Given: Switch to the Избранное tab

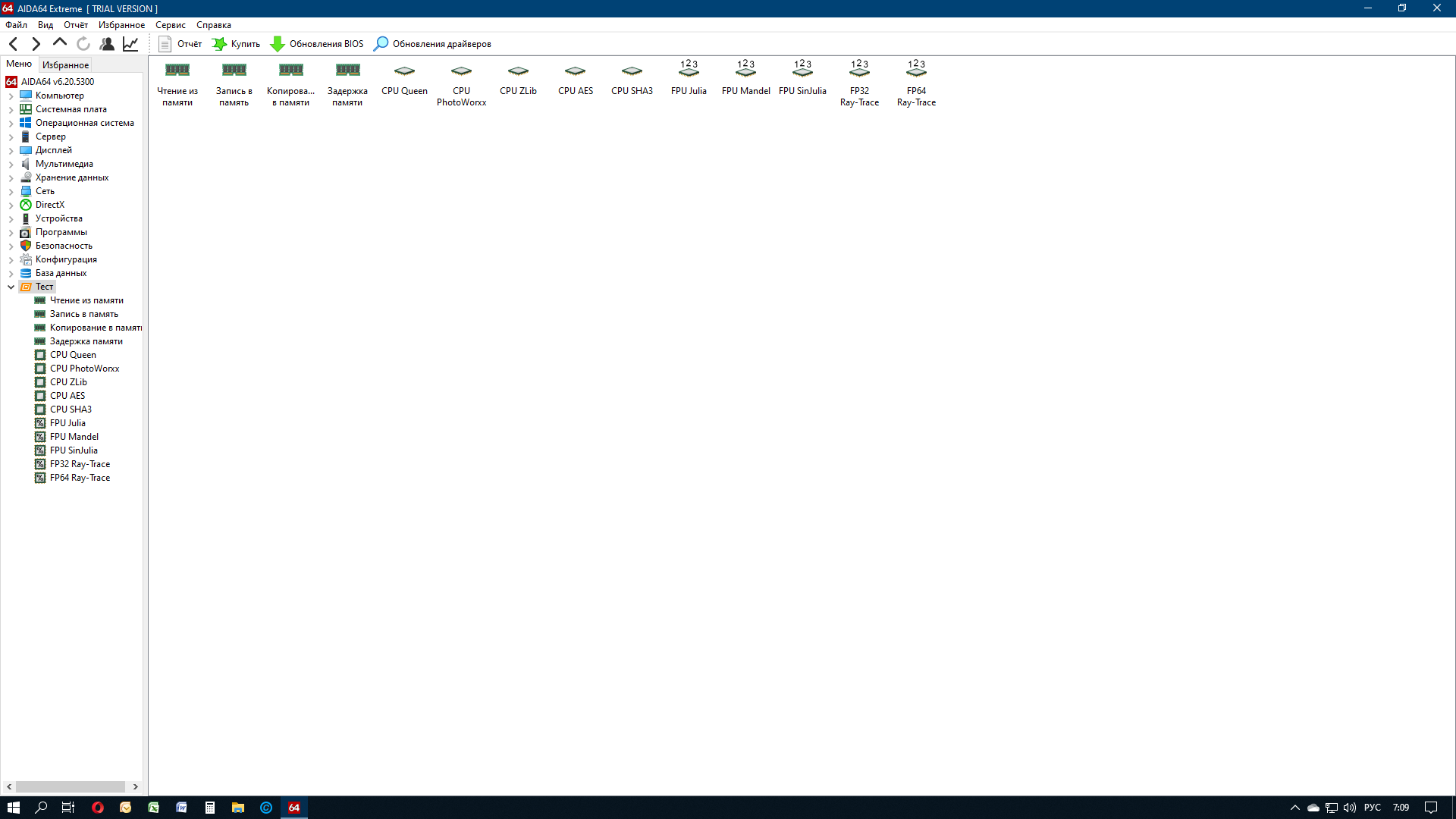Looking at the screenshot, I should coord(65,65).
